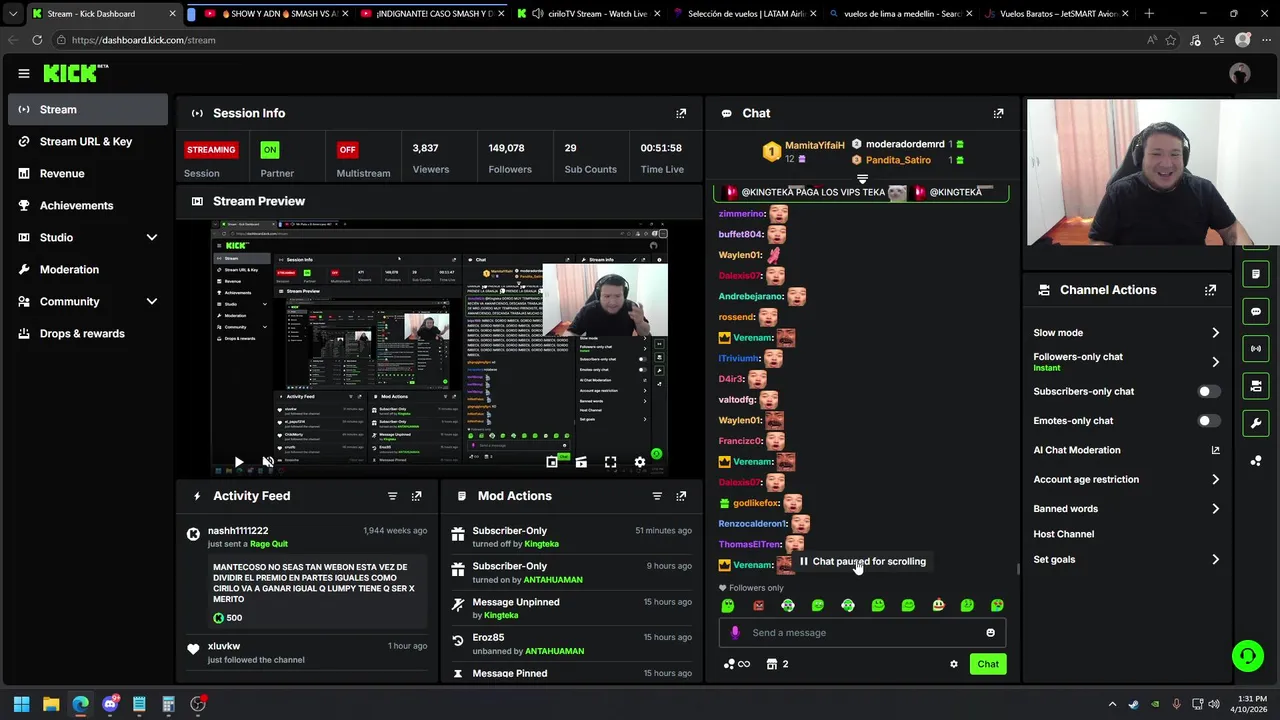
Task: Click nashh1111222 in Activity Feed
Action: pos(238,531)
